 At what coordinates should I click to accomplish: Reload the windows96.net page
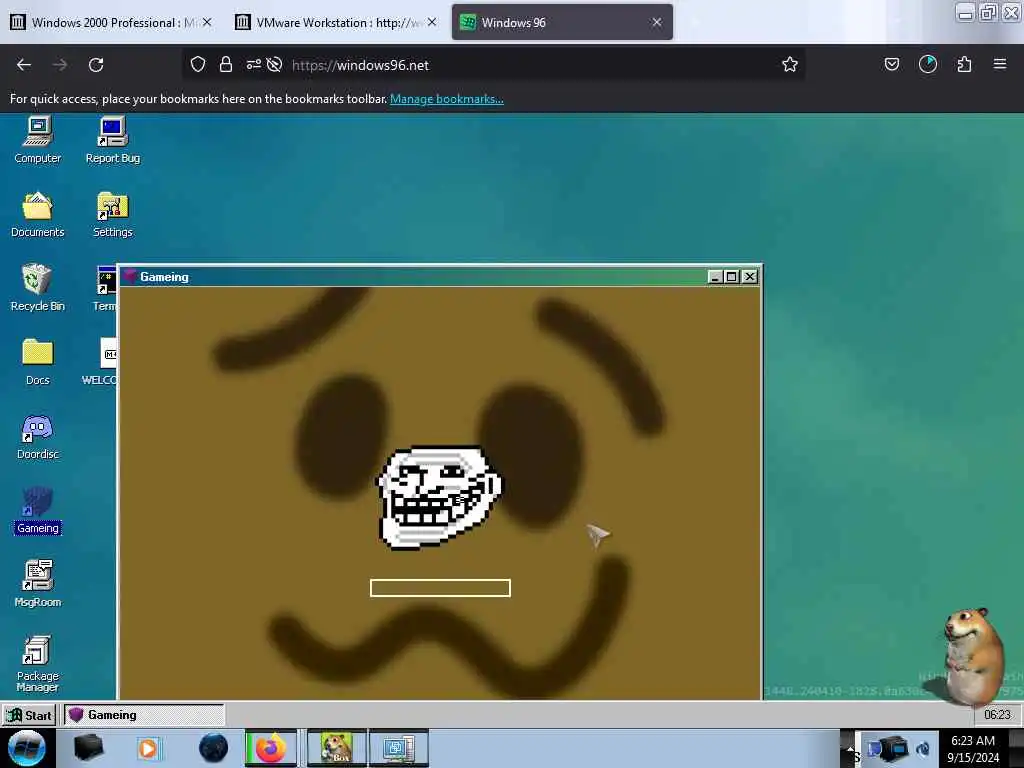point(96,65)
